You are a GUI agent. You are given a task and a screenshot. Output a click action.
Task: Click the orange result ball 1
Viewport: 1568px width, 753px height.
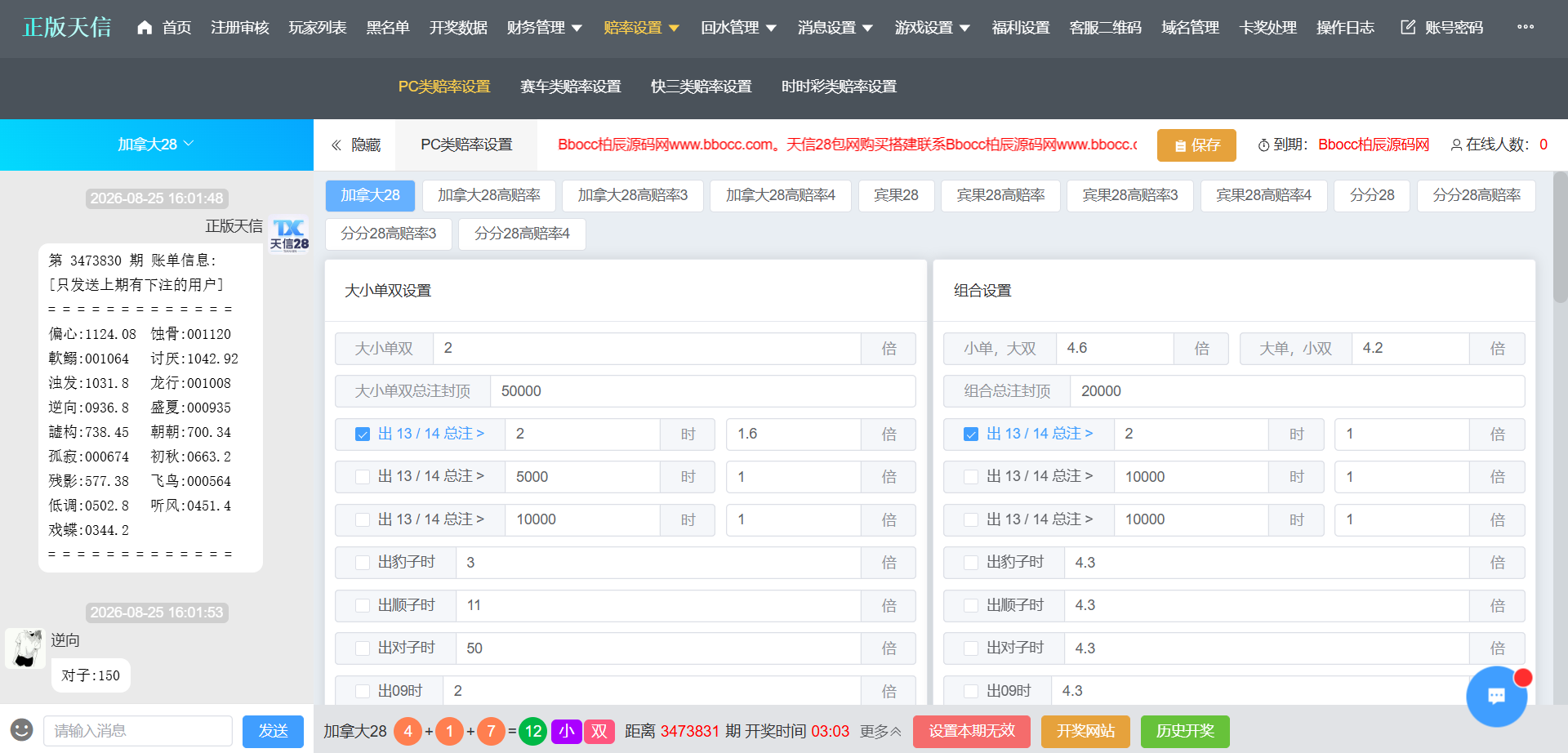449,731
